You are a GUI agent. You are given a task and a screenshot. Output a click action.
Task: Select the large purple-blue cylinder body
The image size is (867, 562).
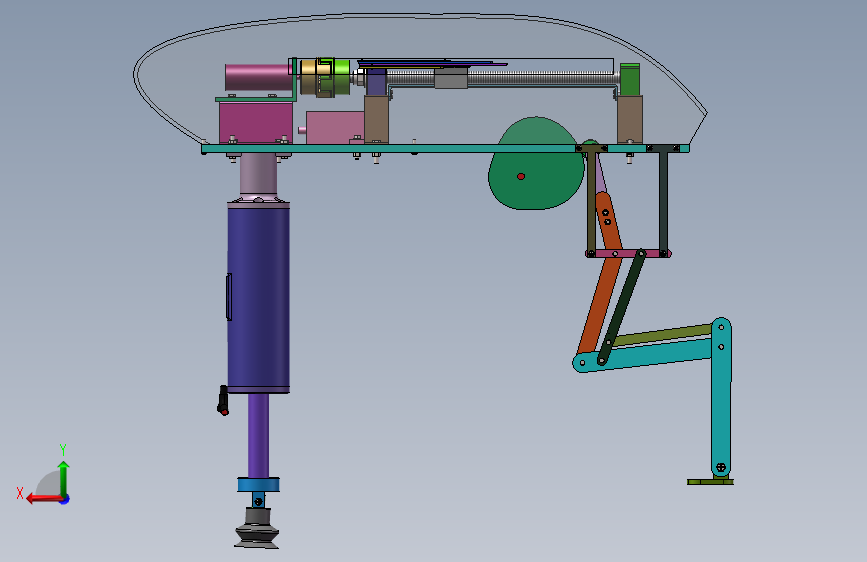(x=258, y=297)
